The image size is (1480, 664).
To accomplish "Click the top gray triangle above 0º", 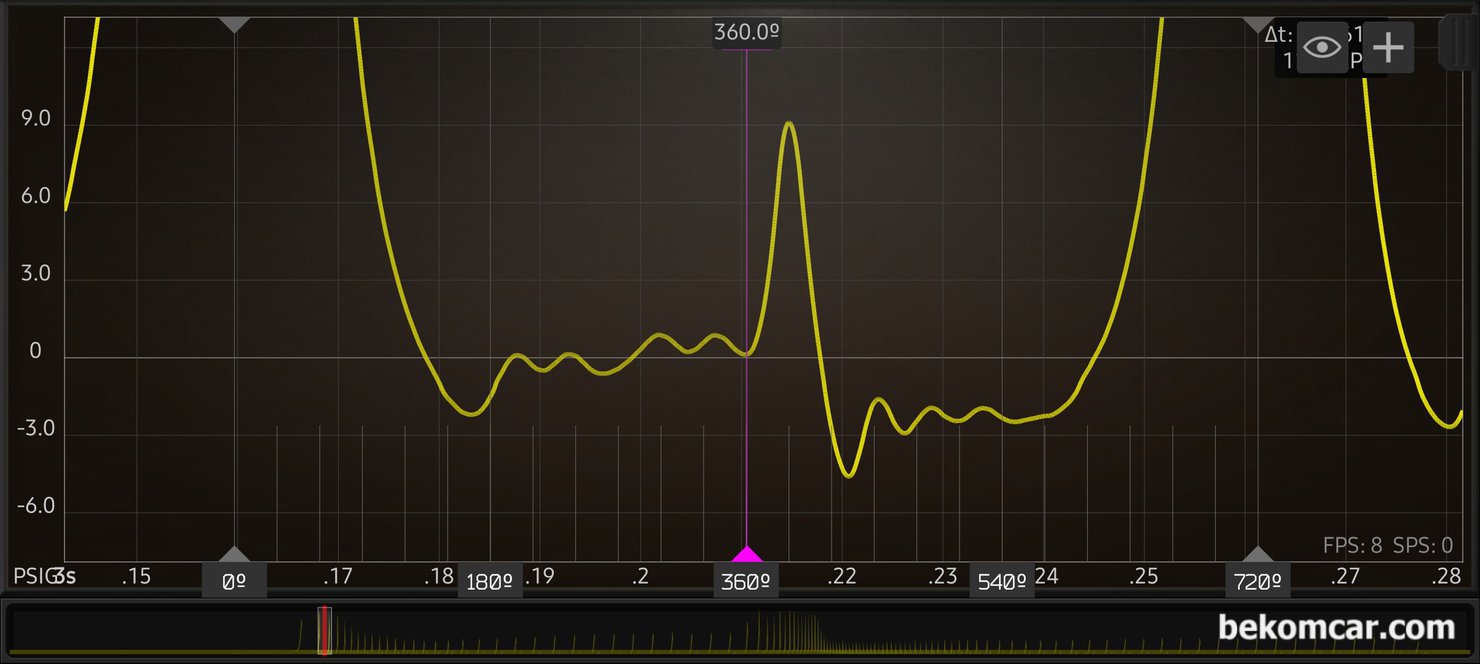I will pos(234,24).
